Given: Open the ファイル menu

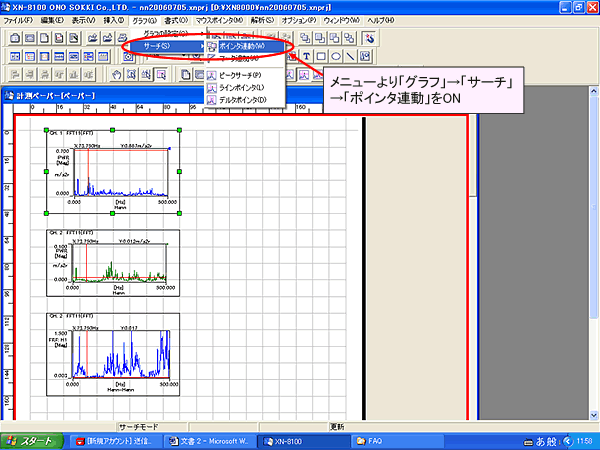Looking at the screenshot, I should click(x=18, y=20).
